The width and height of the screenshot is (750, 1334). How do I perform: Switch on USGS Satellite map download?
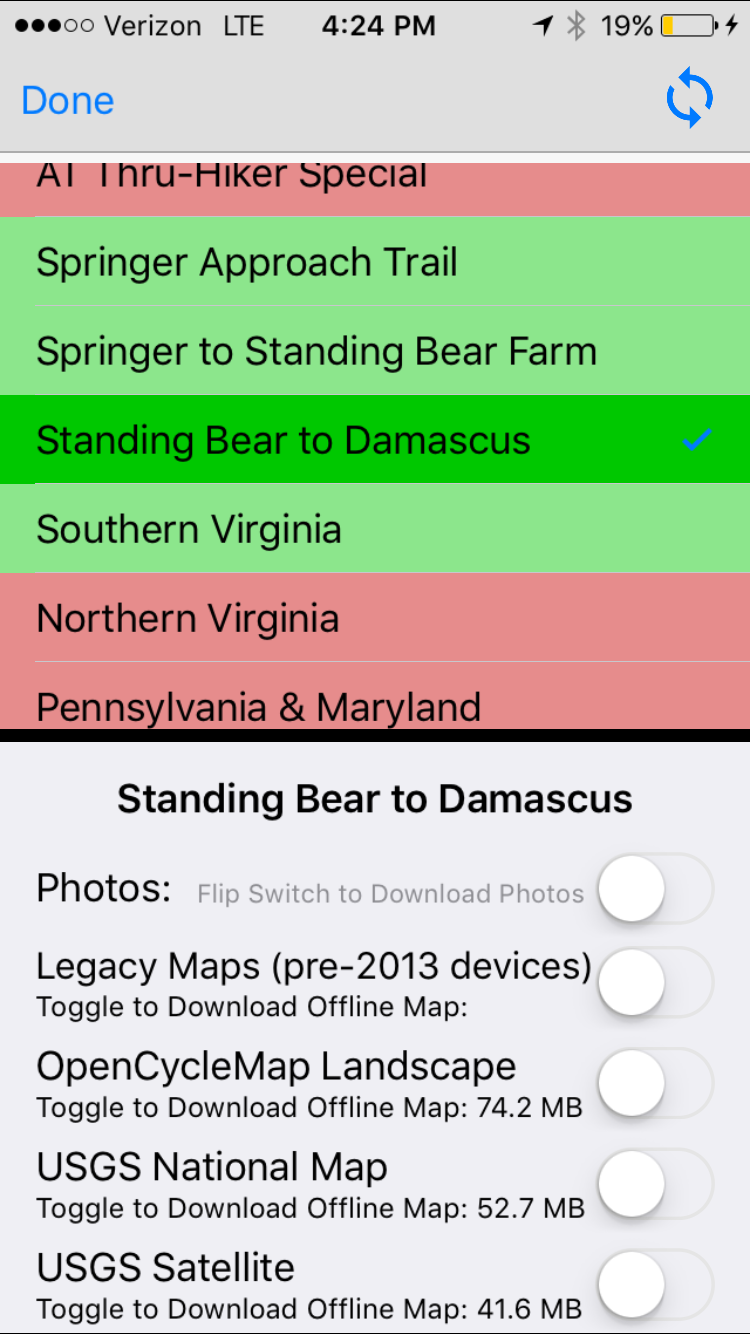[655, 1284]
